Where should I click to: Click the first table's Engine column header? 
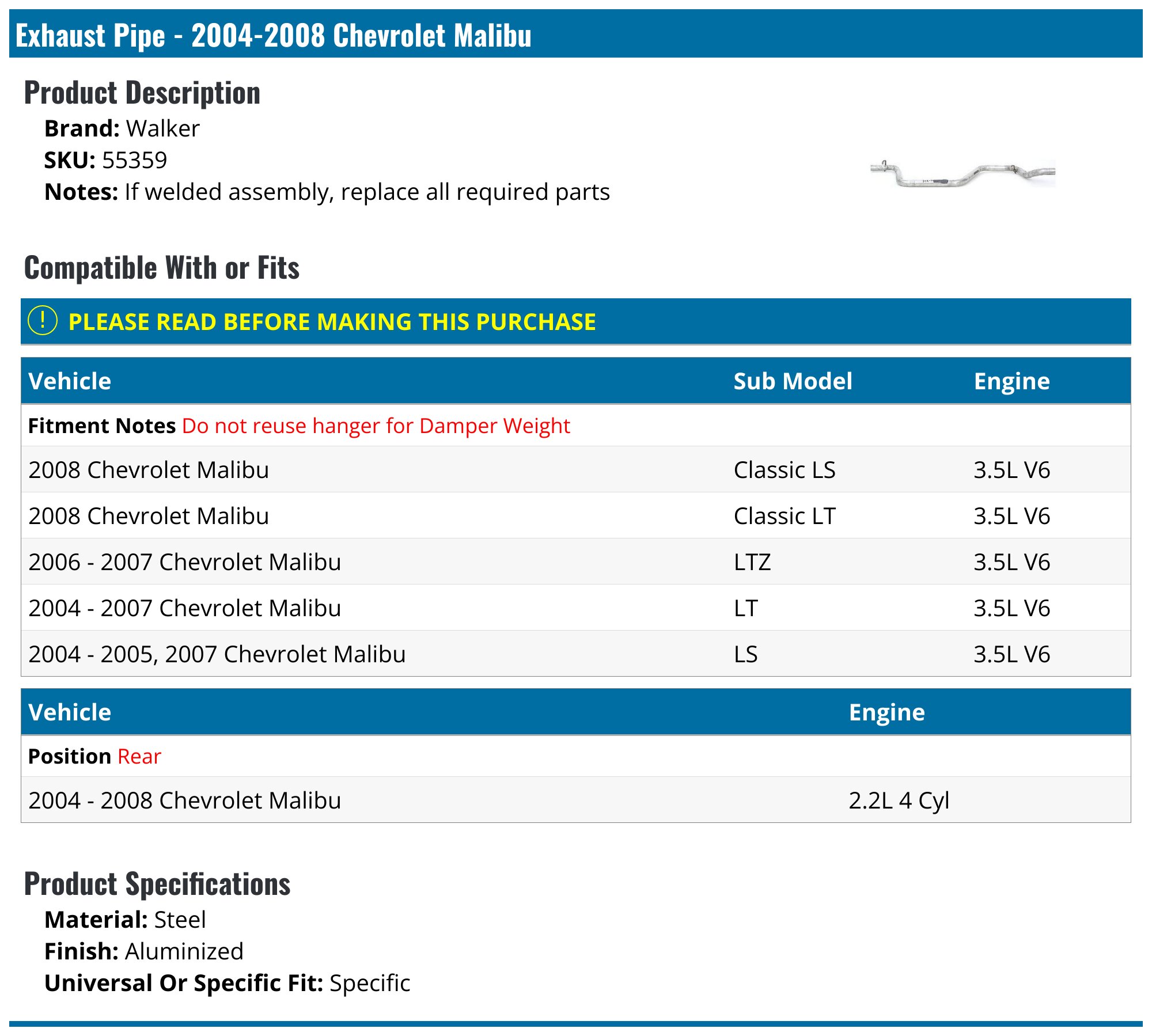click(1011, 381)
